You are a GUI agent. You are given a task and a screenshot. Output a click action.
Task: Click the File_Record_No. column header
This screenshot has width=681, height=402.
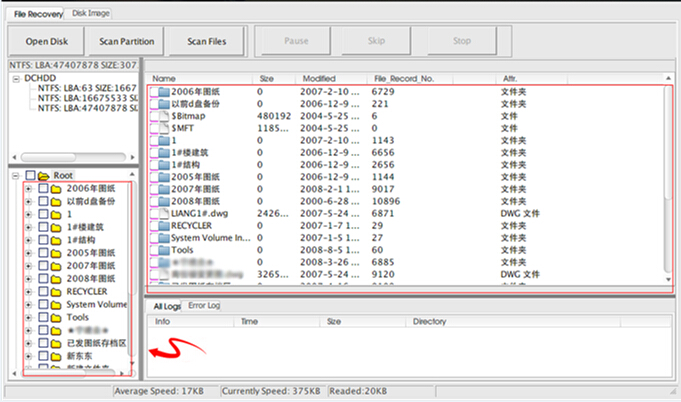[410, 79]
